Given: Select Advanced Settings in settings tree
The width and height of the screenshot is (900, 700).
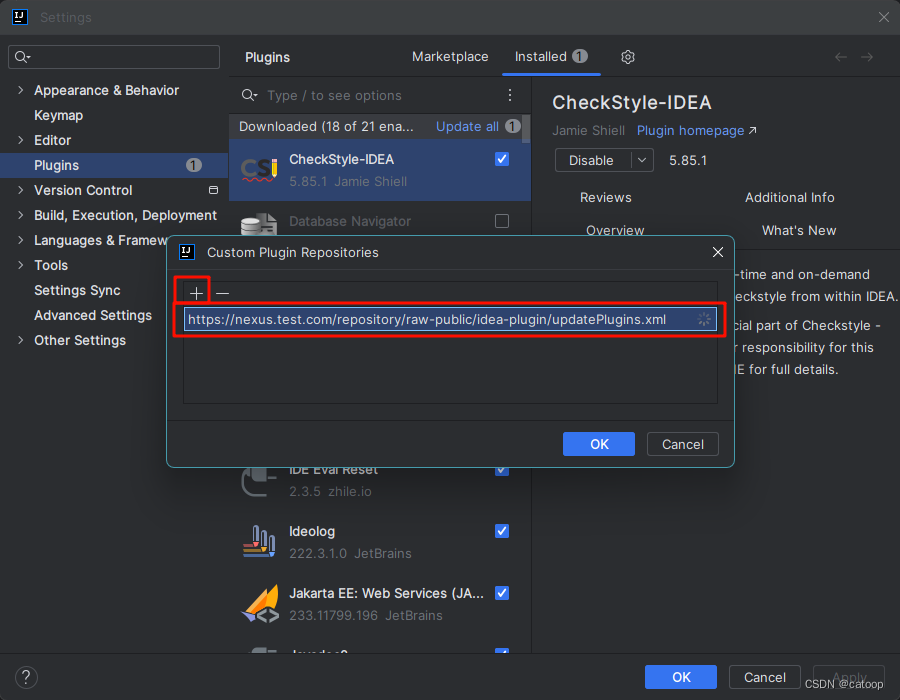Looking at the screenshot, I should click(x=93, y=315).
